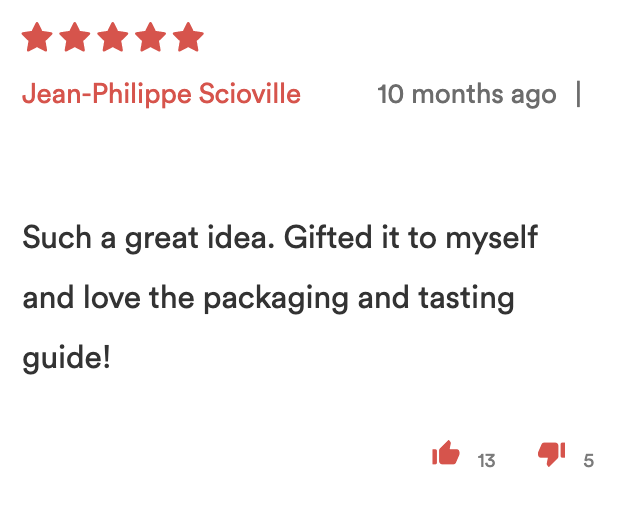
Task: Click the first red rating star
Action: tap(37, 38)
